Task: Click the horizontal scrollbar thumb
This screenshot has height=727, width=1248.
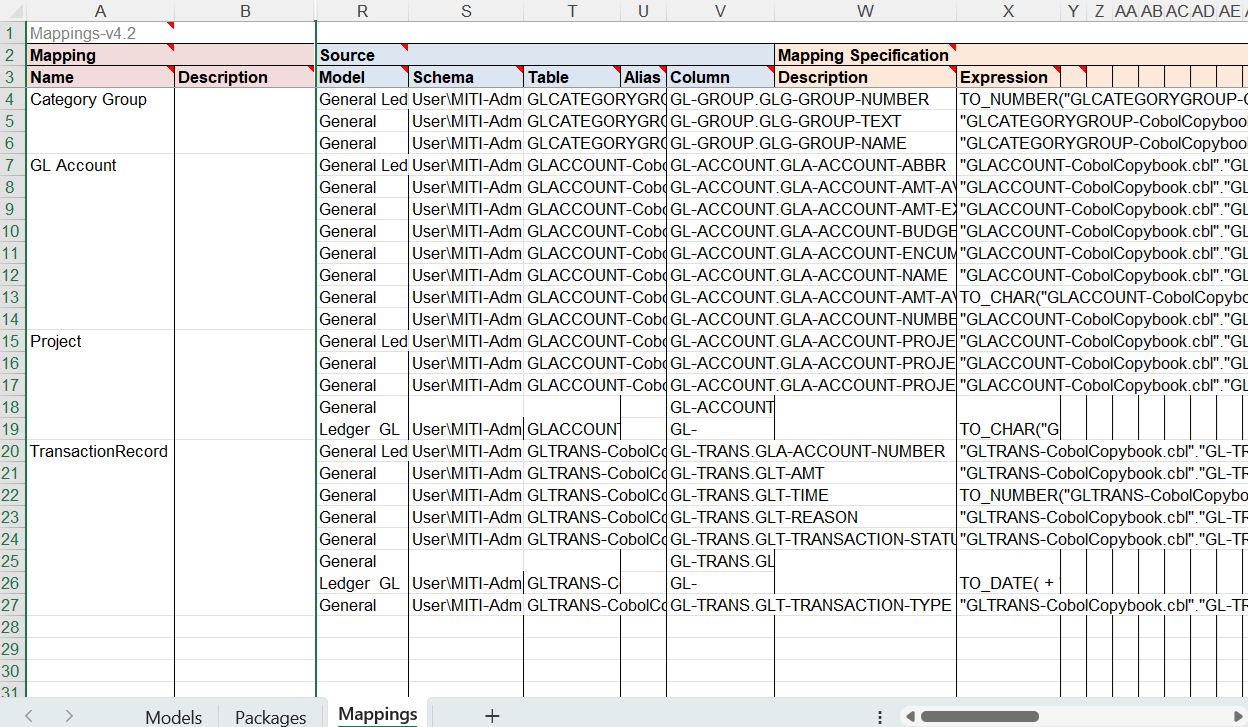Action: (x=980, y=717)
